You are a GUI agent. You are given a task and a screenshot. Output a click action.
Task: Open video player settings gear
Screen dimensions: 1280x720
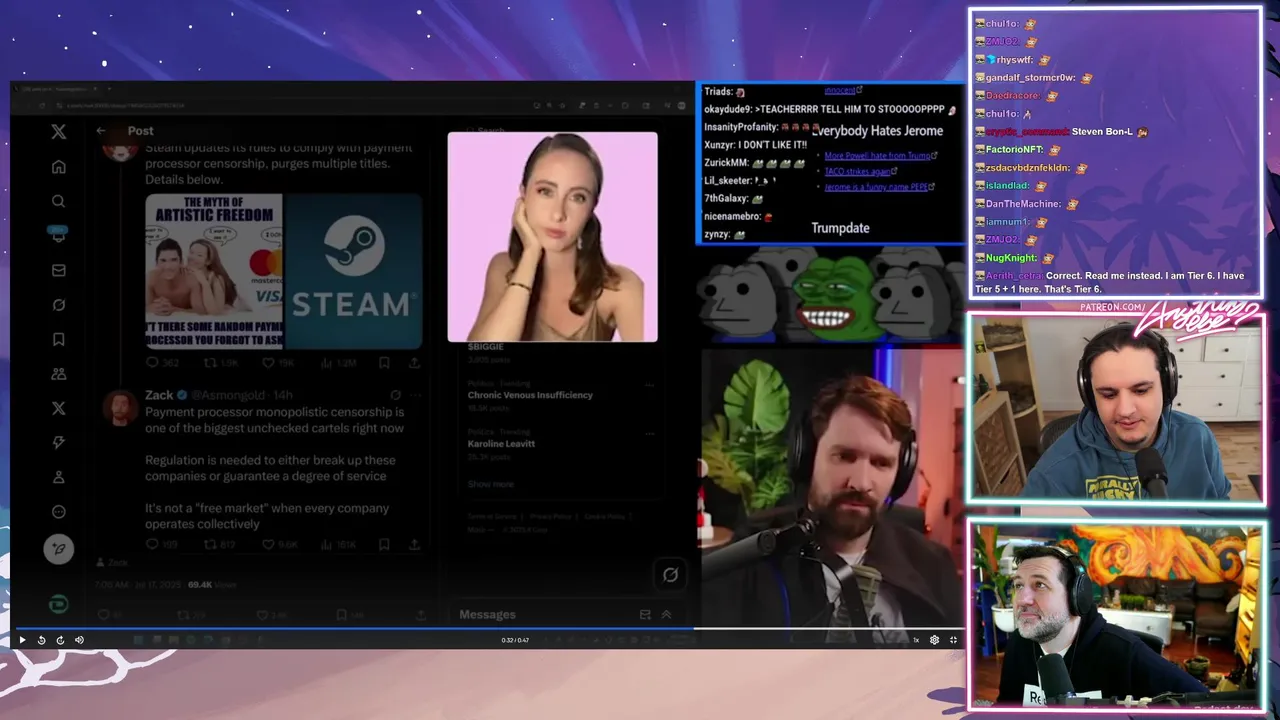coord(934,640)
